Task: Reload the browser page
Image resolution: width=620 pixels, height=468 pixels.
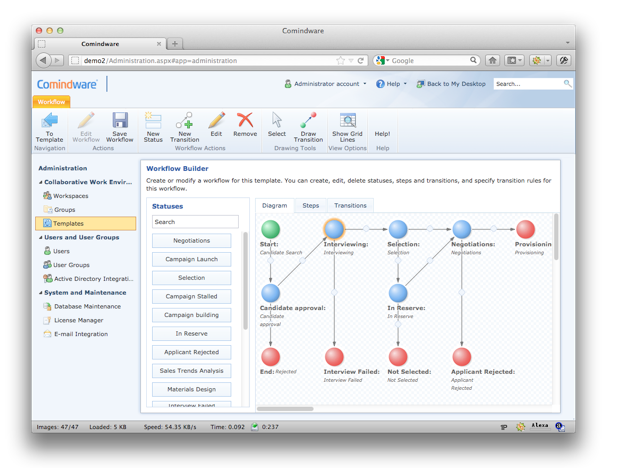Action: point(361,60)
